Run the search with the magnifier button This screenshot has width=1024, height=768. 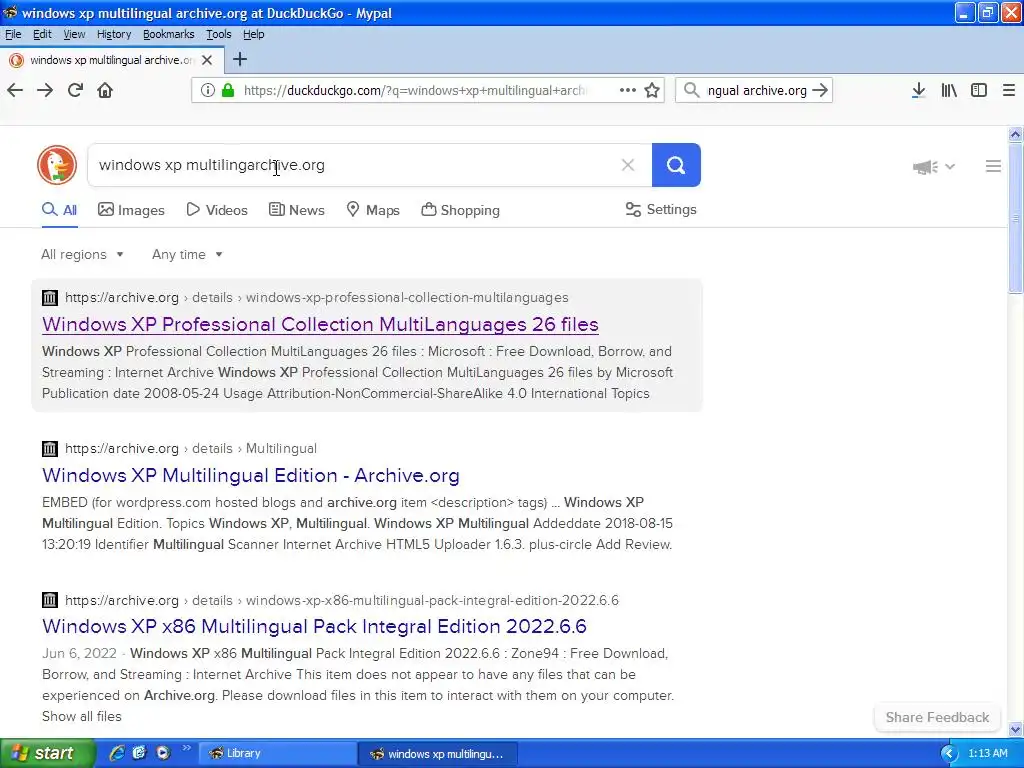click(x=676, y=165)
